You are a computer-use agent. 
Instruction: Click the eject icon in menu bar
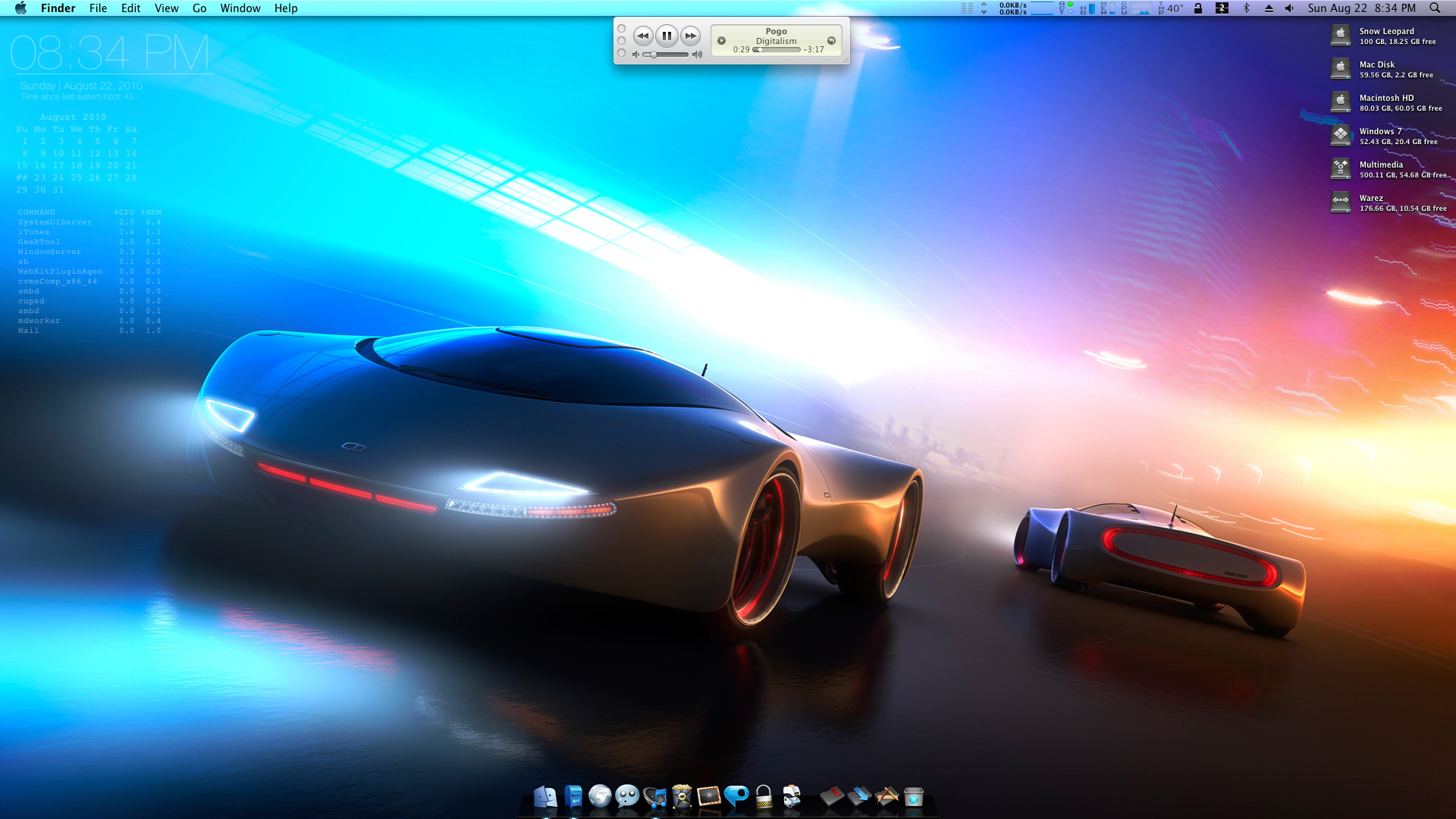pos(1269,8)
